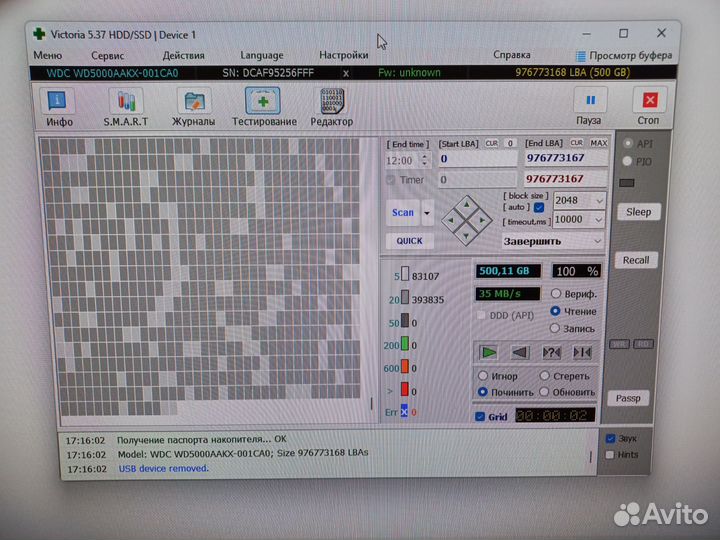The height and width of the screenshot is (540, 720).
Task: Open the Действия menu
Action: pyautogui.click(x=184, y=56)
